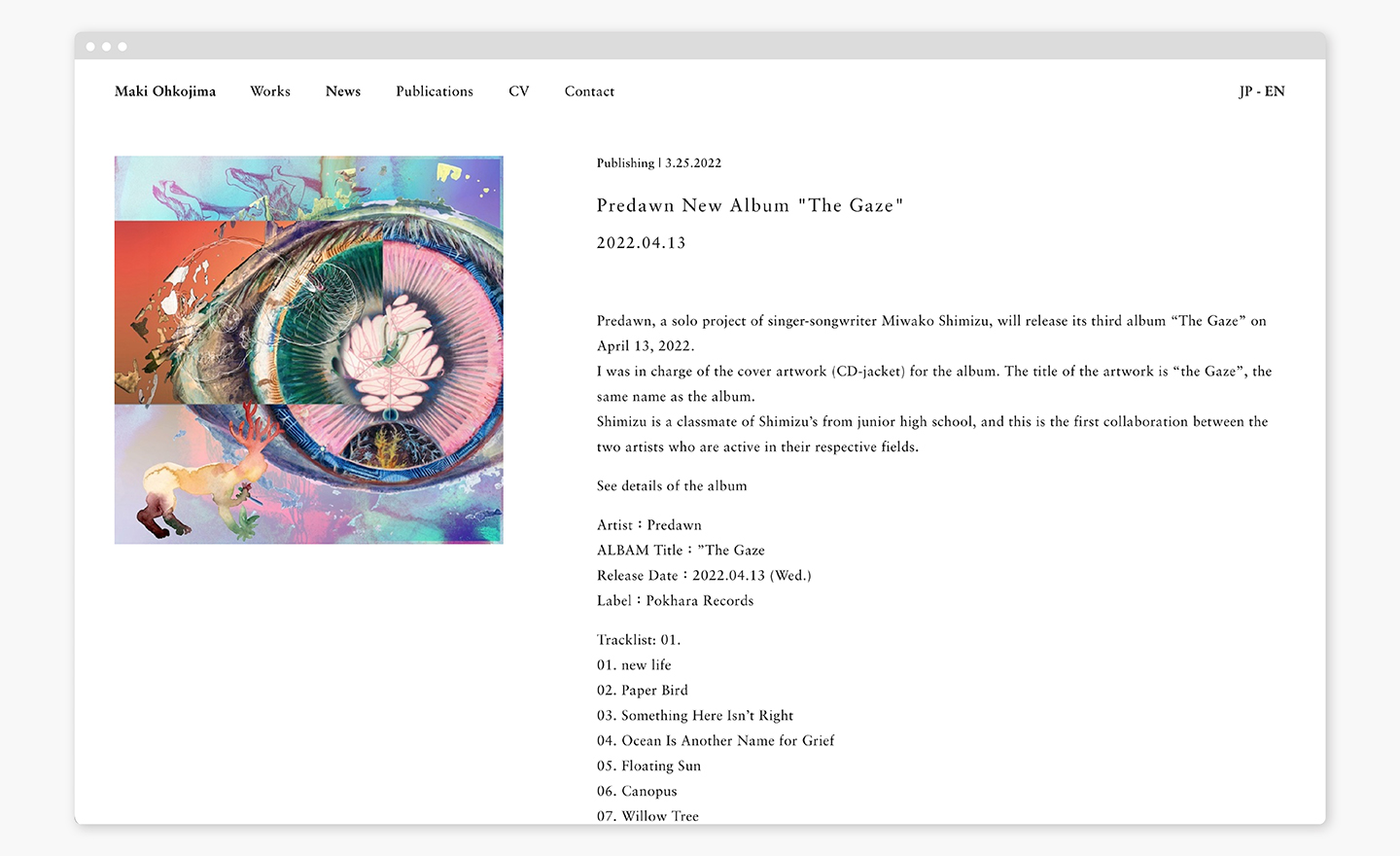Click track '07. Willow Tree'
Image resolution: width=1400 pixels, height=856 pixels.
pyautogui.click(x=647, y=816)
